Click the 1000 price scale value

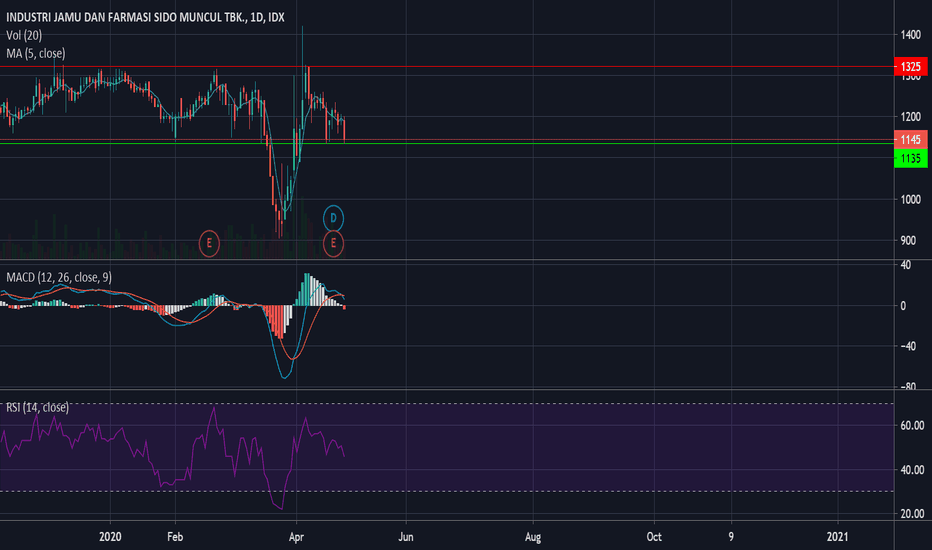(911, 200)
